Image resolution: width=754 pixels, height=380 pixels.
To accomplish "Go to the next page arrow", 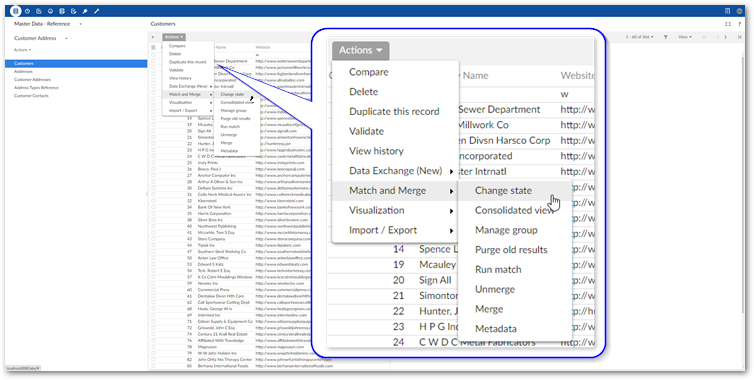I will pyautogui.click(x=726, y=37).
